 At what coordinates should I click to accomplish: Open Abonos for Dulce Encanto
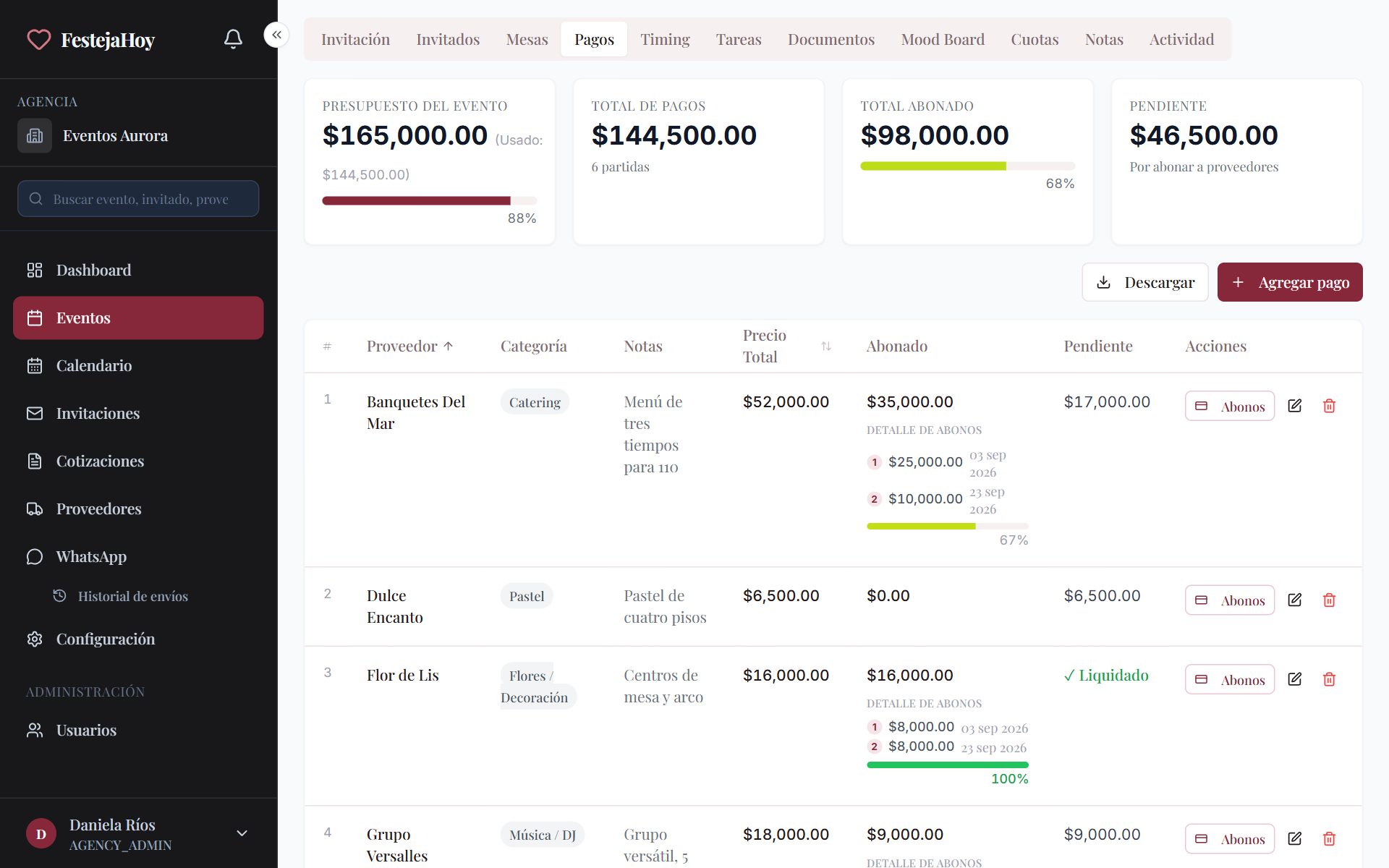(1230, 600)
